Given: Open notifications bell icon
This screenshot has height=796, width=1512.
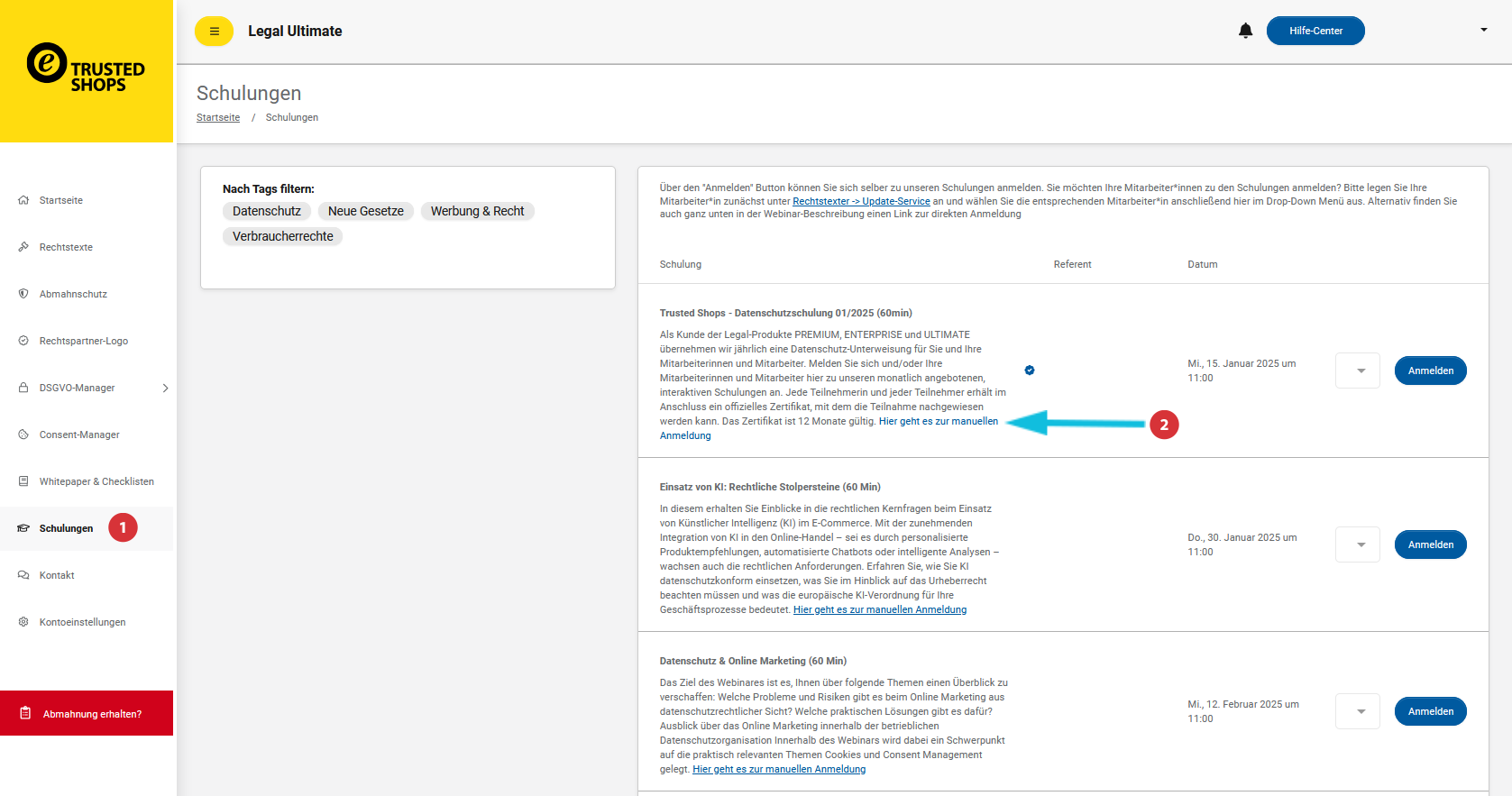Looking at the screenshot, I should pyautogui.click(x=1245, y=31).
